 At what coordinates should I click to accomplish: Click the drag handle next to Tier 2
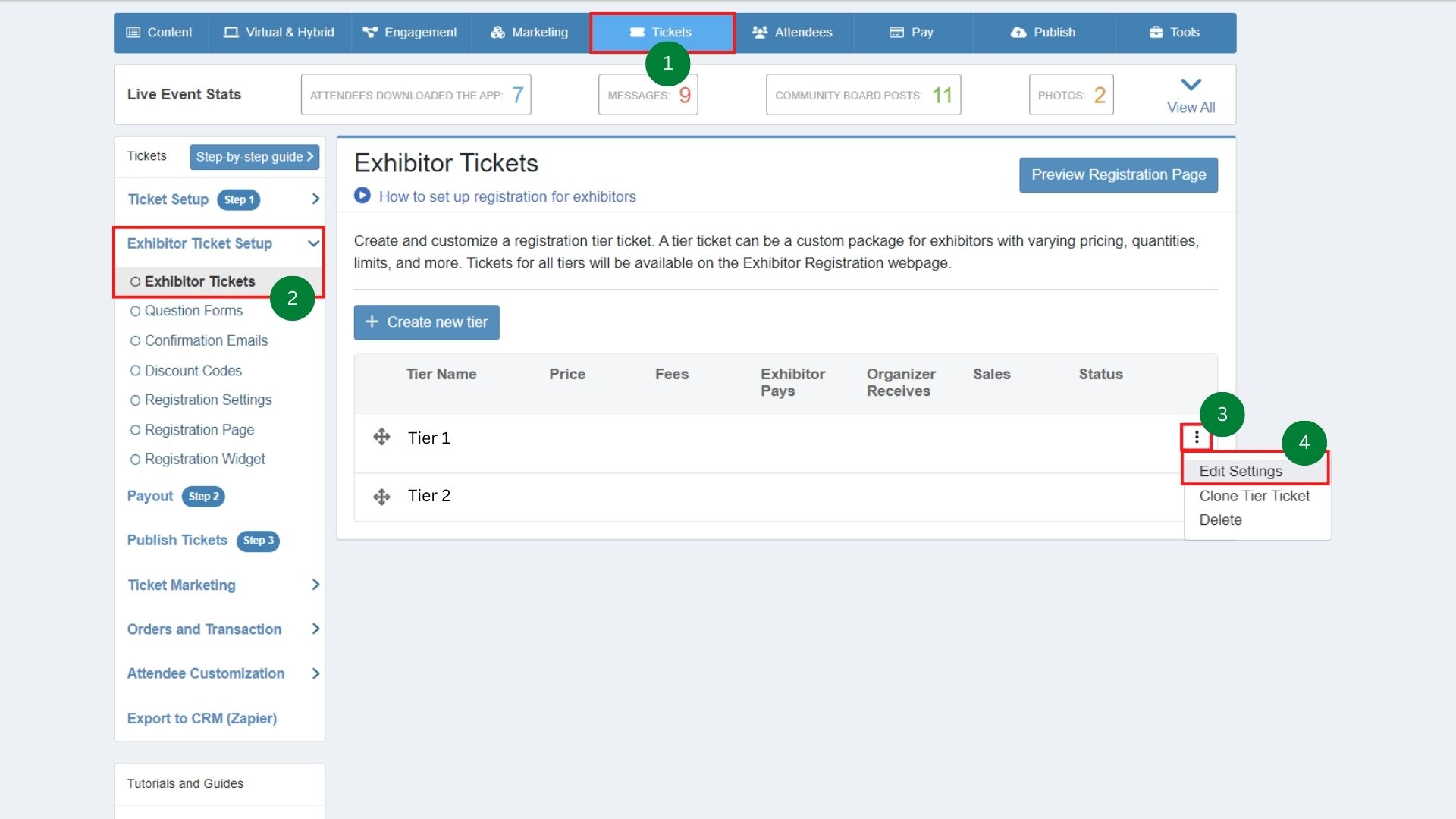pos(381,496)
